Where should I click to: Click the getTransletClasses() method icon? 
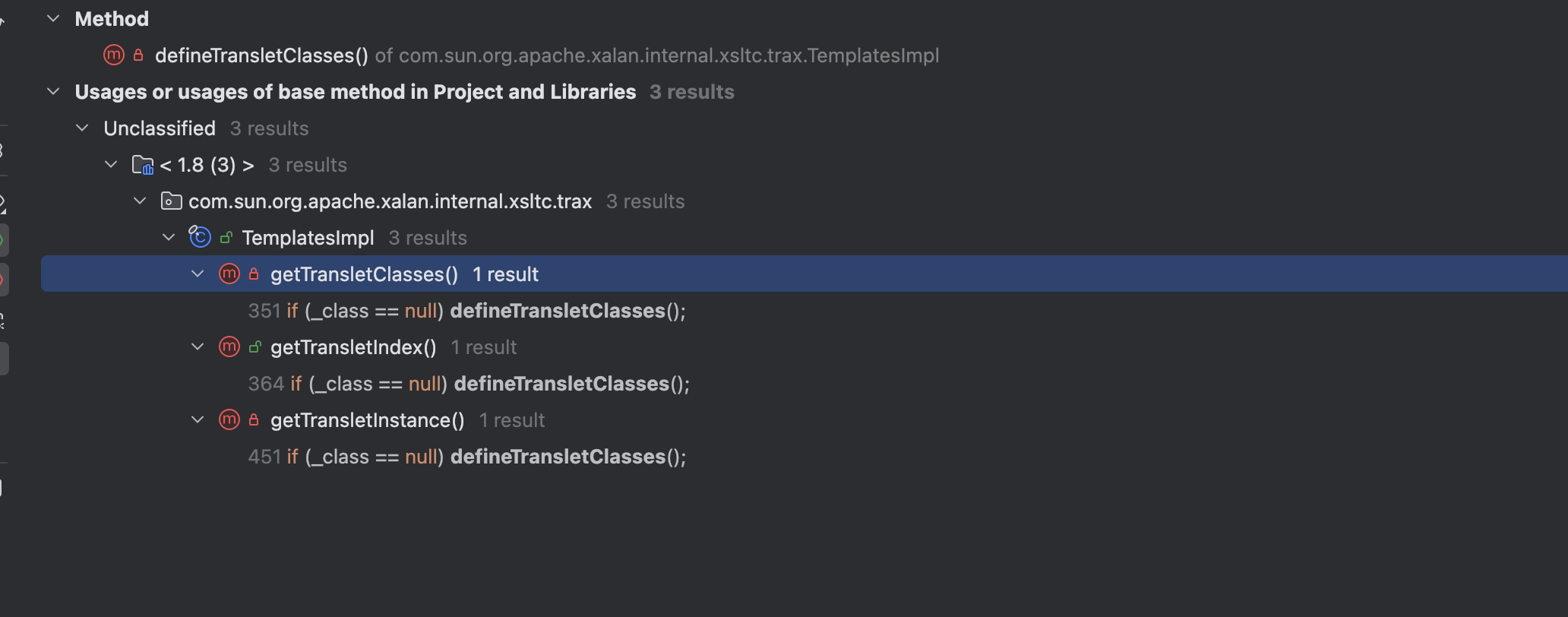[x=229, y=274]
